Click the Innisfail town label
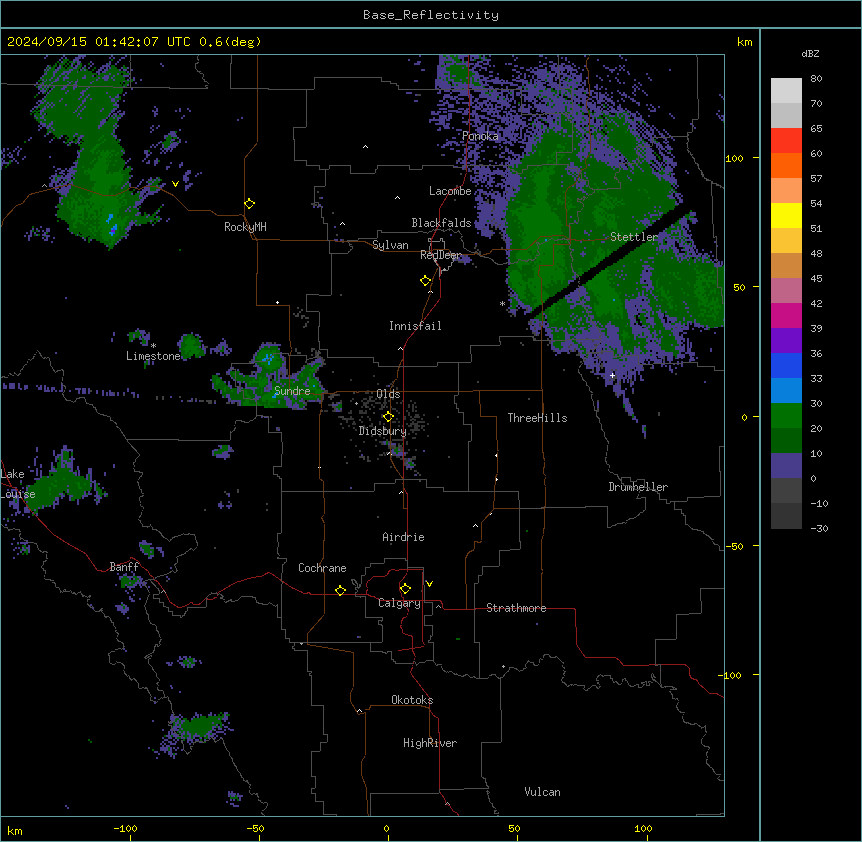The height and width of the screenshot is (842, 862). tap(415, 326)
